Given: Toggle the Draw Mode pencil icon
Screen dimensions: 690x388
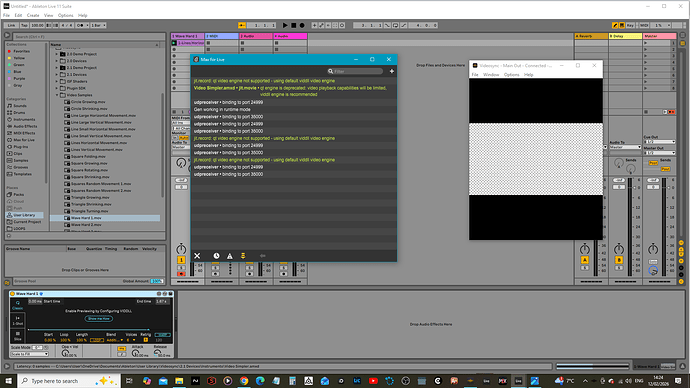Looking at the screenshot, I should (x=615, y=26).
